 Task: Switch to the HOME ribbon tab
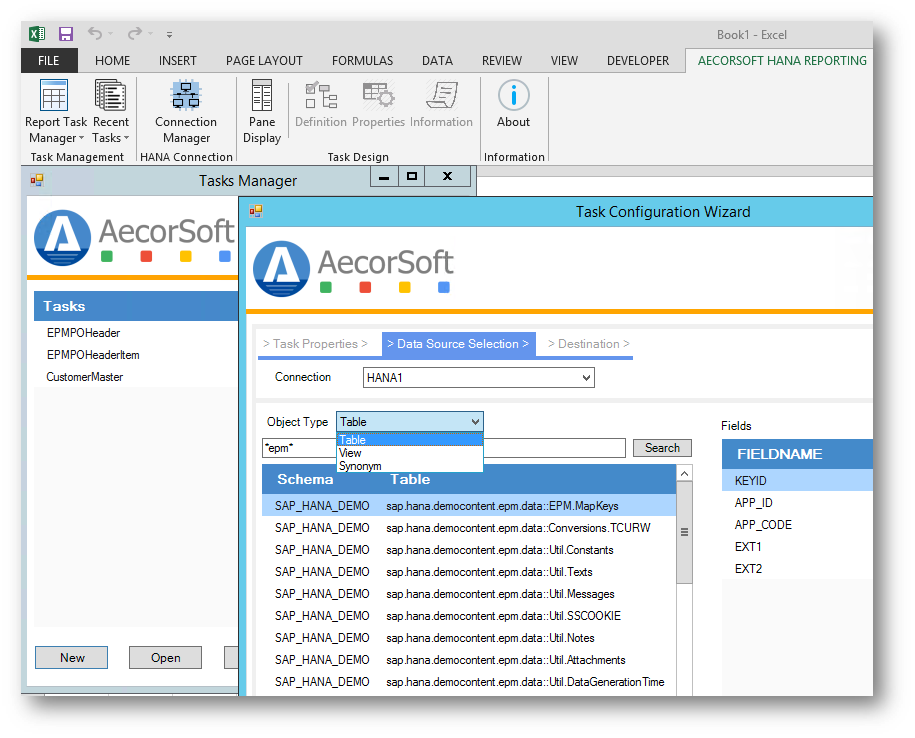point(113,61)
